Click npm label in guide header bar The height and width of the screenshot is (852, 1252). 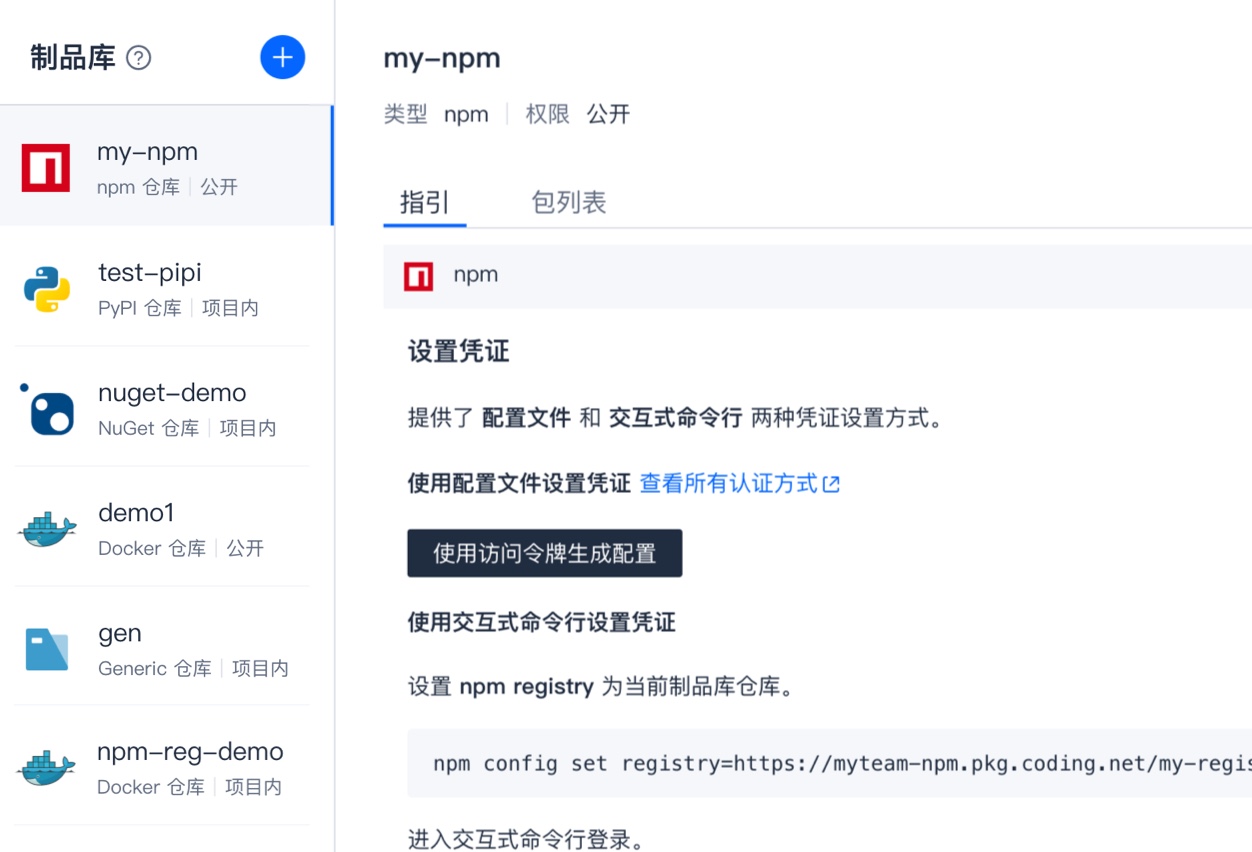476,275
